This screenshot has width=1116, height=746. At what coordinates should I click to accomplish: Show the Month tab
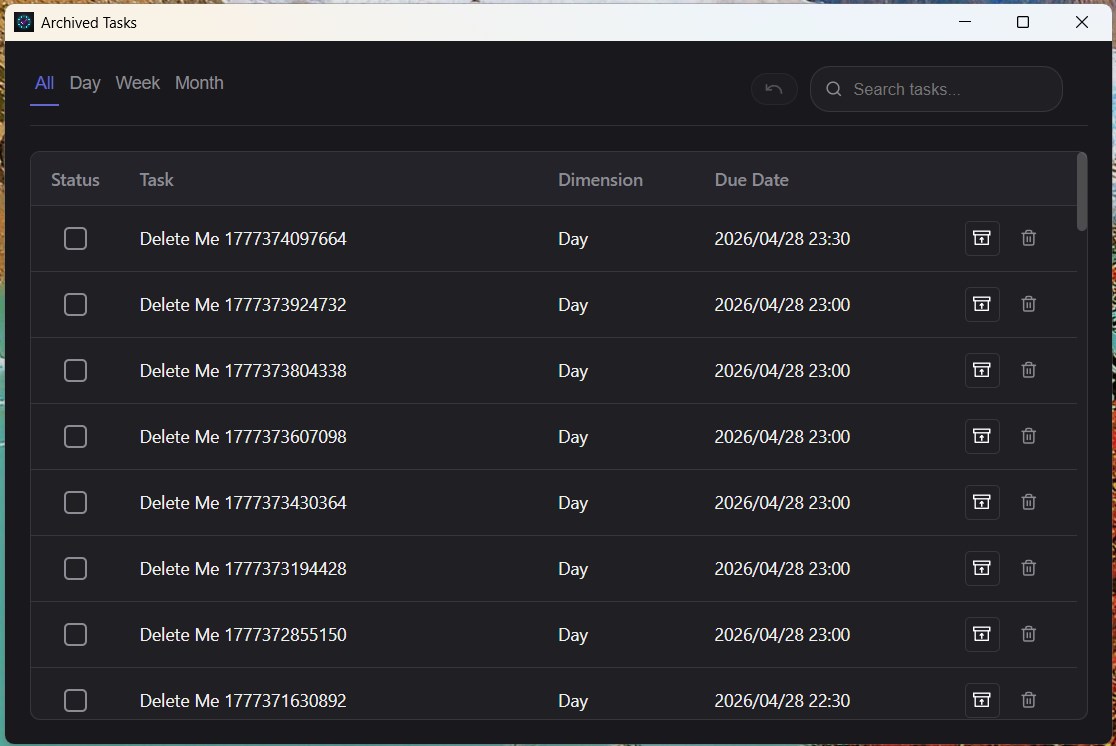199,83
